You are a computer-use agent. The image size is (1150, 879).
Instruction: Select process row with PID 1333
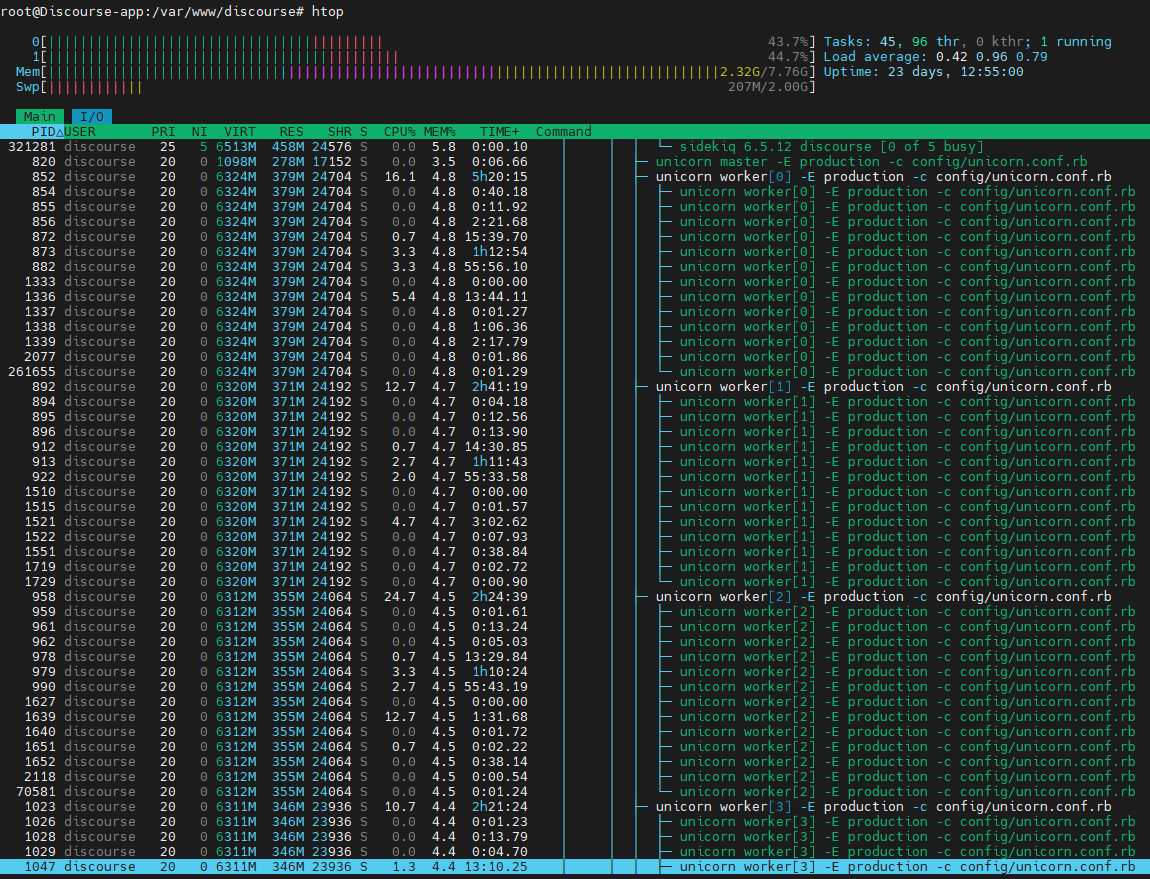(575, 282)
